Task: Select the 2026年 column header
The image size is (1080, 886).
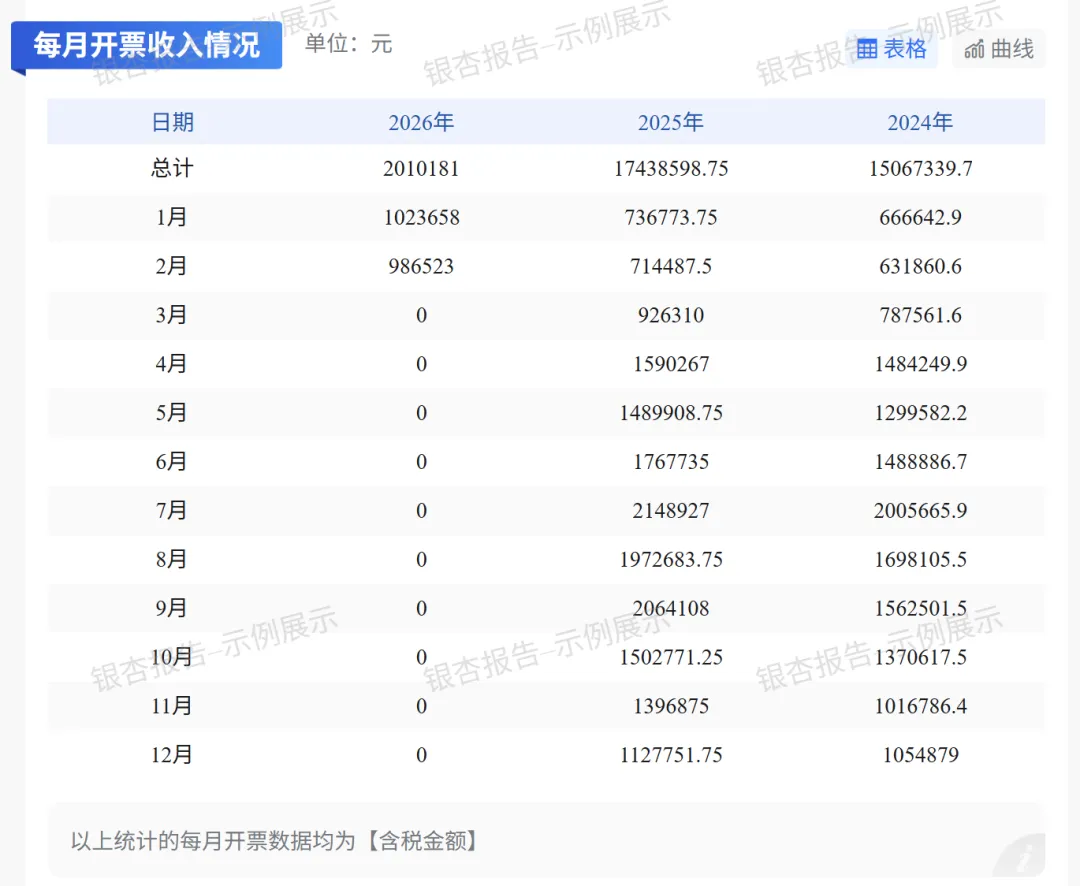Action: click(x=421, y=122)
